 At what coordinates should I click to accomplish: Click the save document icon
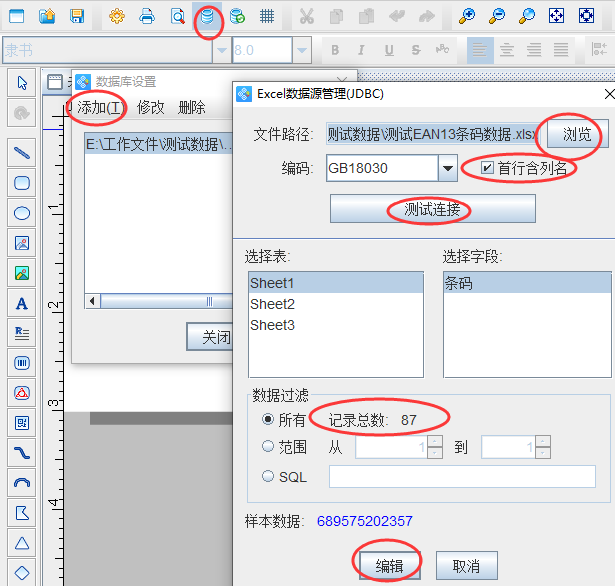(x=76, y=16)
